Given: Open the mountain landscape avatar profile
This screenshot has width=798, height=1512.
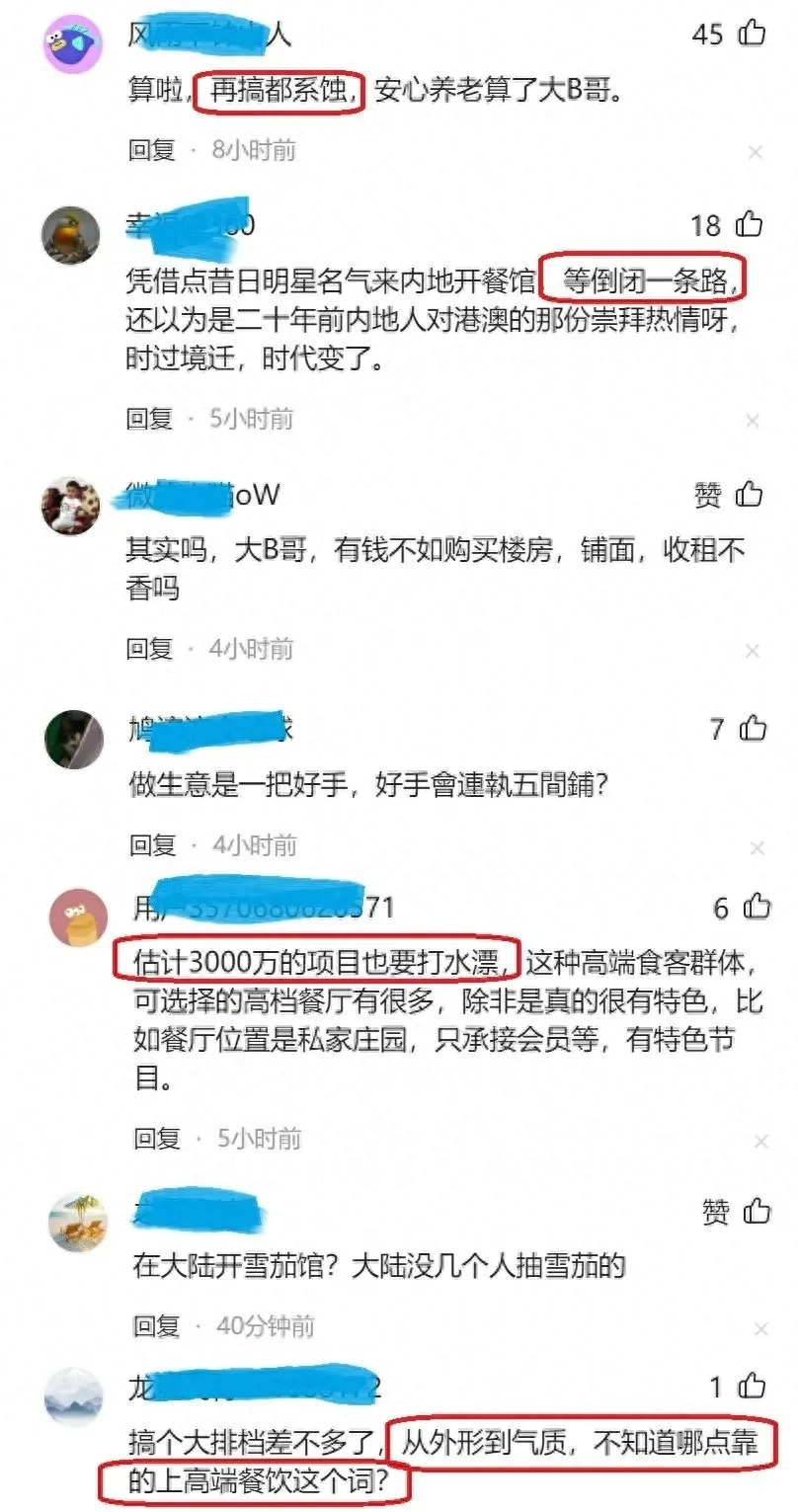Looking at the screenshot, I should [75, 1396].
